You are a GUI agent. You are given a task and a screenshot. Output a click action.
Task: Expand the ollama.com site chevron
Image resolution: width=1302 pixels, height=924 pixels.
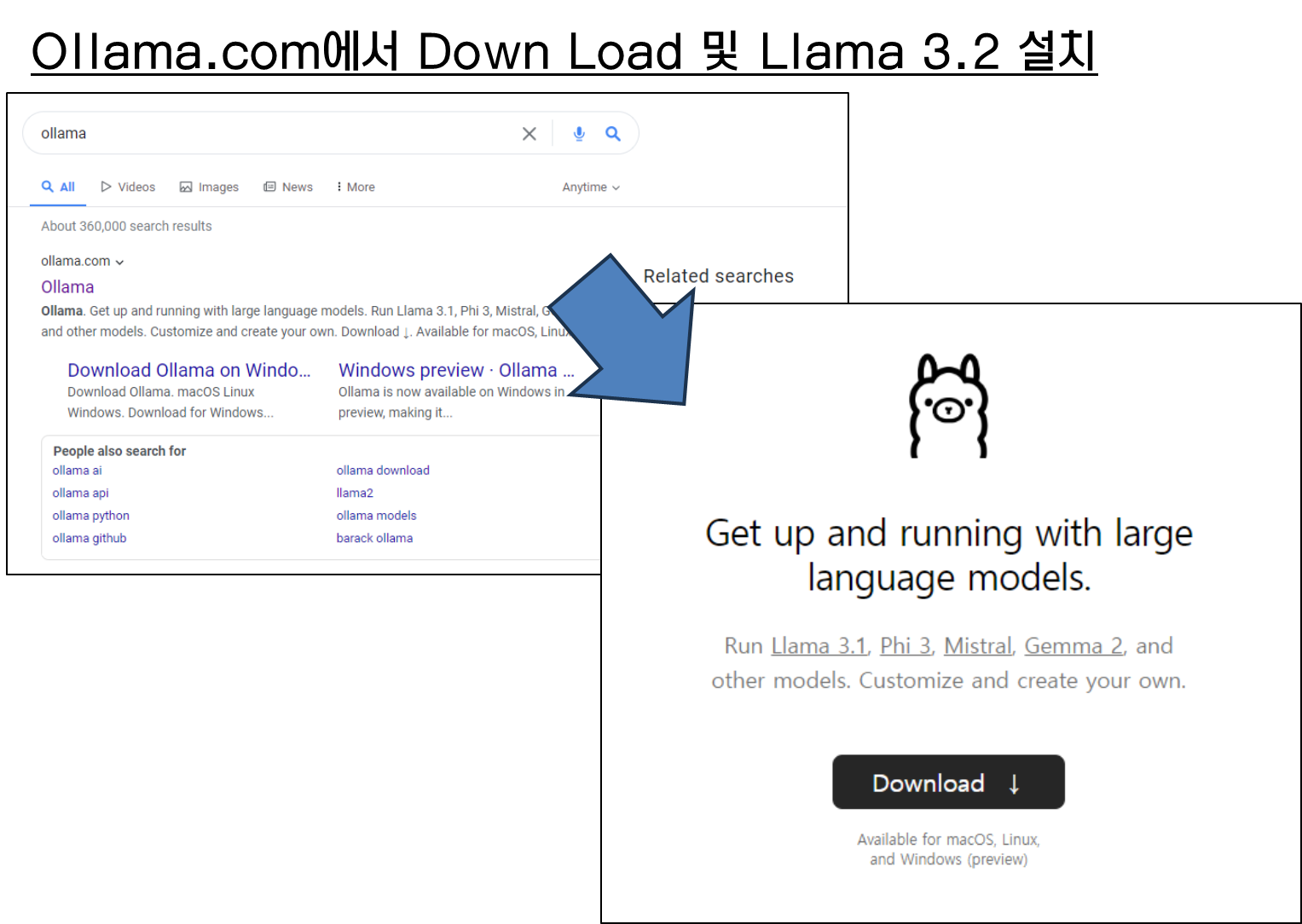119,262
